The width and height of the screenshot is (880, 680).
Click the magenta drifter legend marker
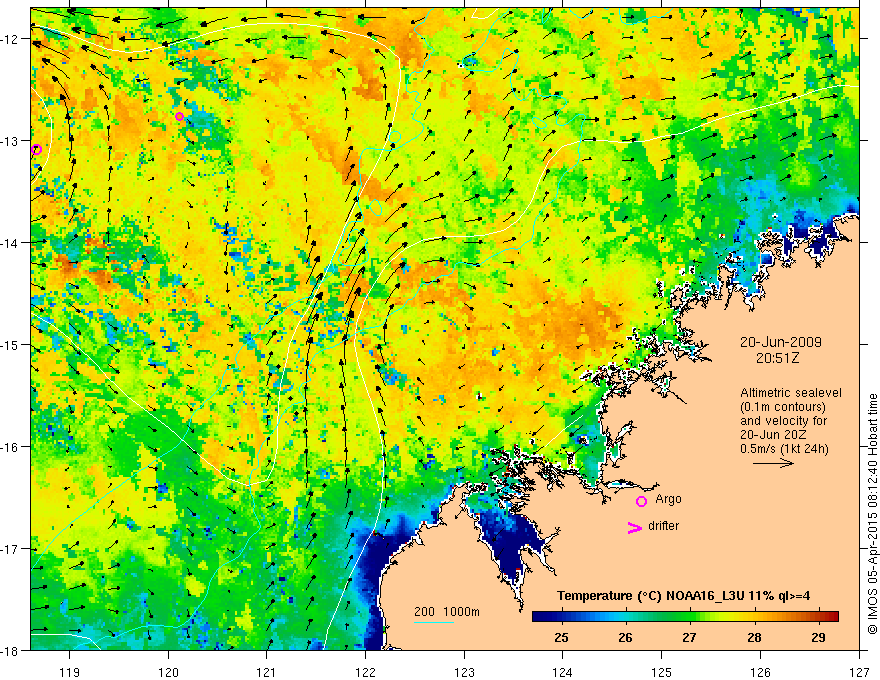click(x=634, y=527)
